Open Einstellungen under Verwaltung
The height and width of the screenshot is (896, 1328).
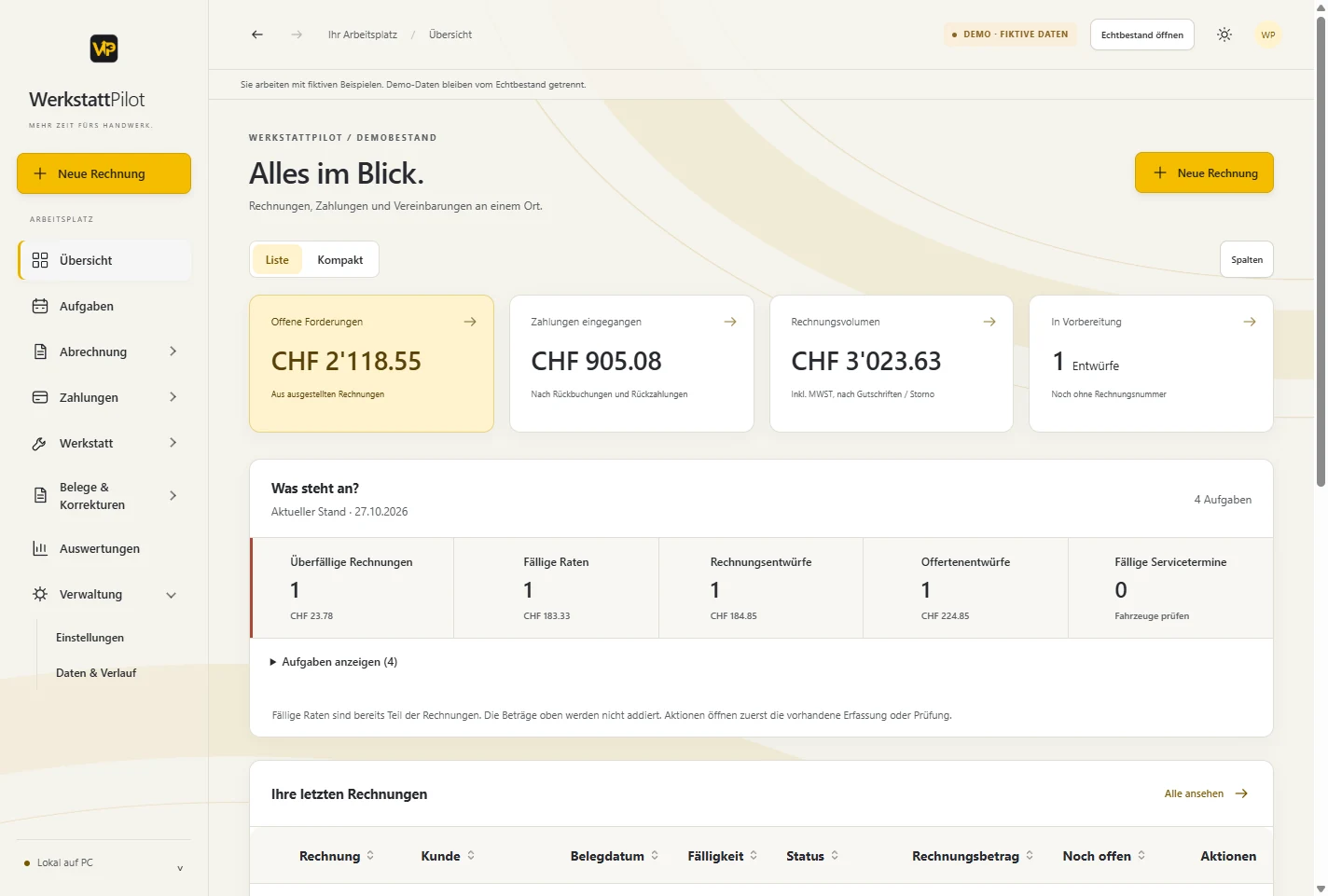point(90,638)
